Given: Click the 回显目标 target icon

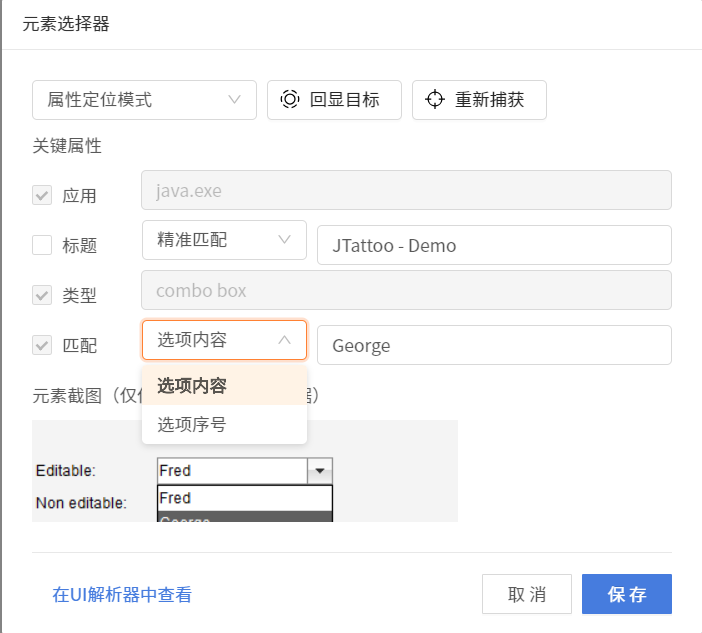Looking at the screenshot, I should (290, 100).
